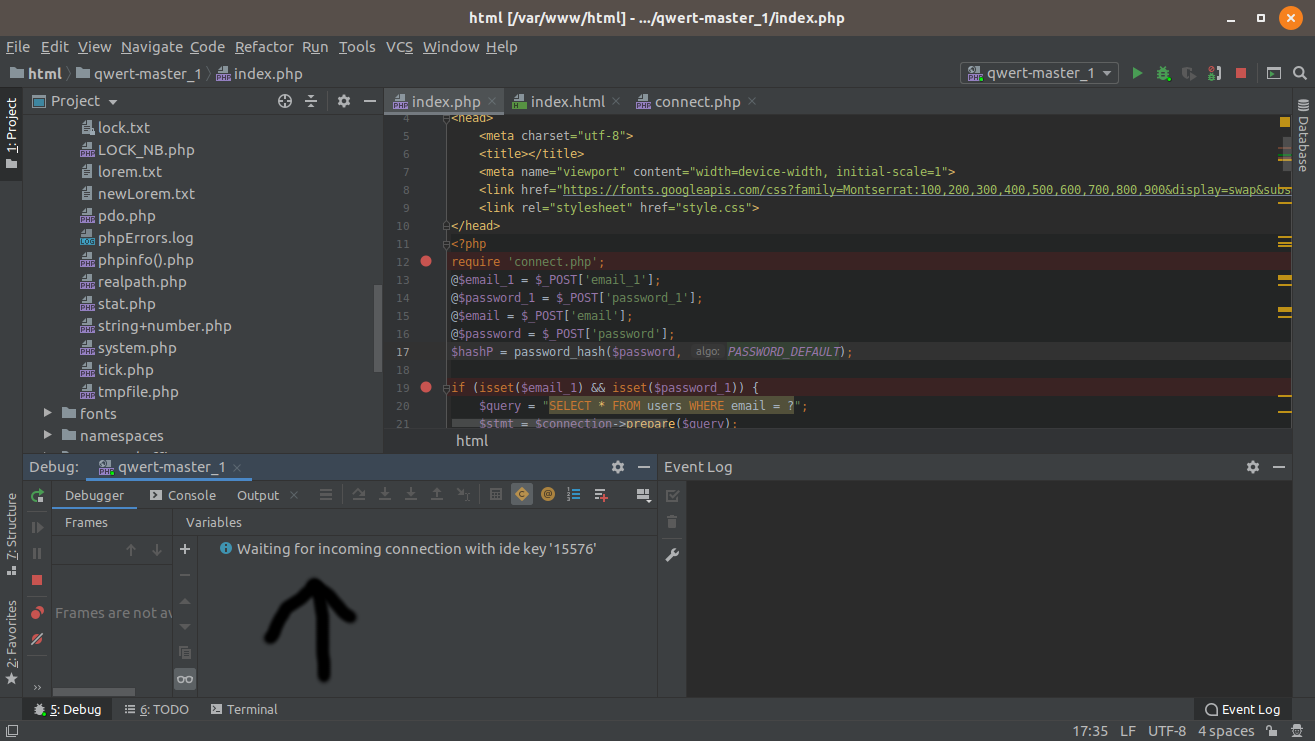Open the Project view dropdown
1315x741 pixels.
click(x=76, y=101)
